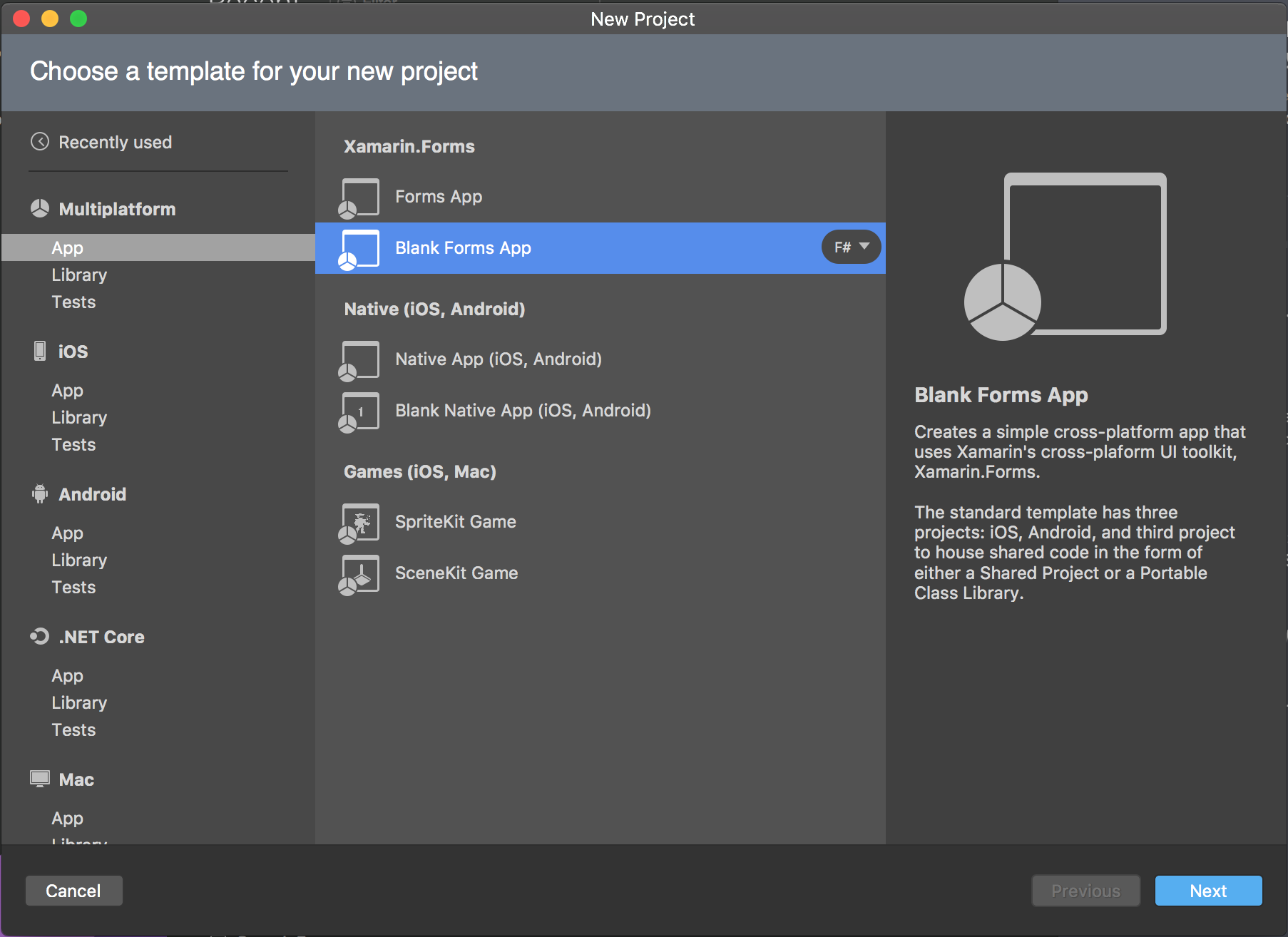
Task: Select App under Mac
Action: tap(68, 818)
